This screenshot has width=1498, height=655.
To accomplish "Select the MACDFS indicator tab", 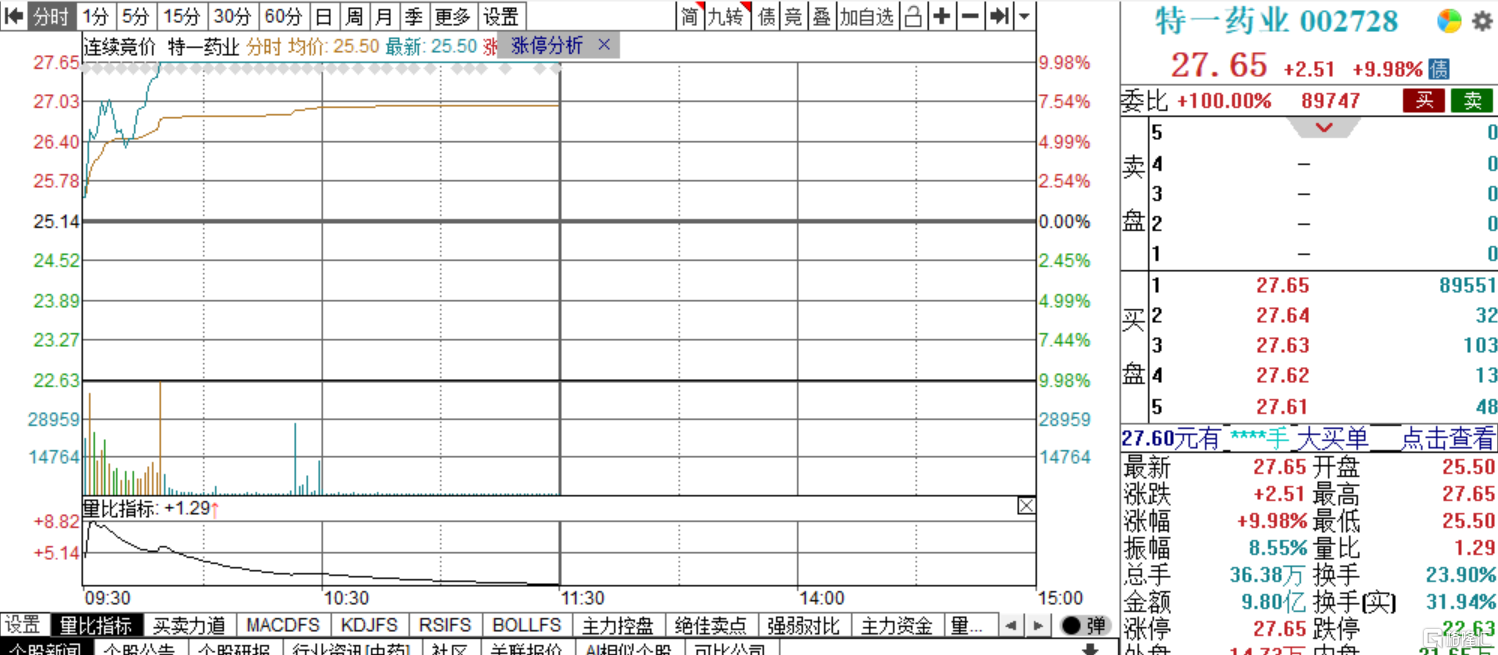I will pyautogui.click(x=283, y=626).
